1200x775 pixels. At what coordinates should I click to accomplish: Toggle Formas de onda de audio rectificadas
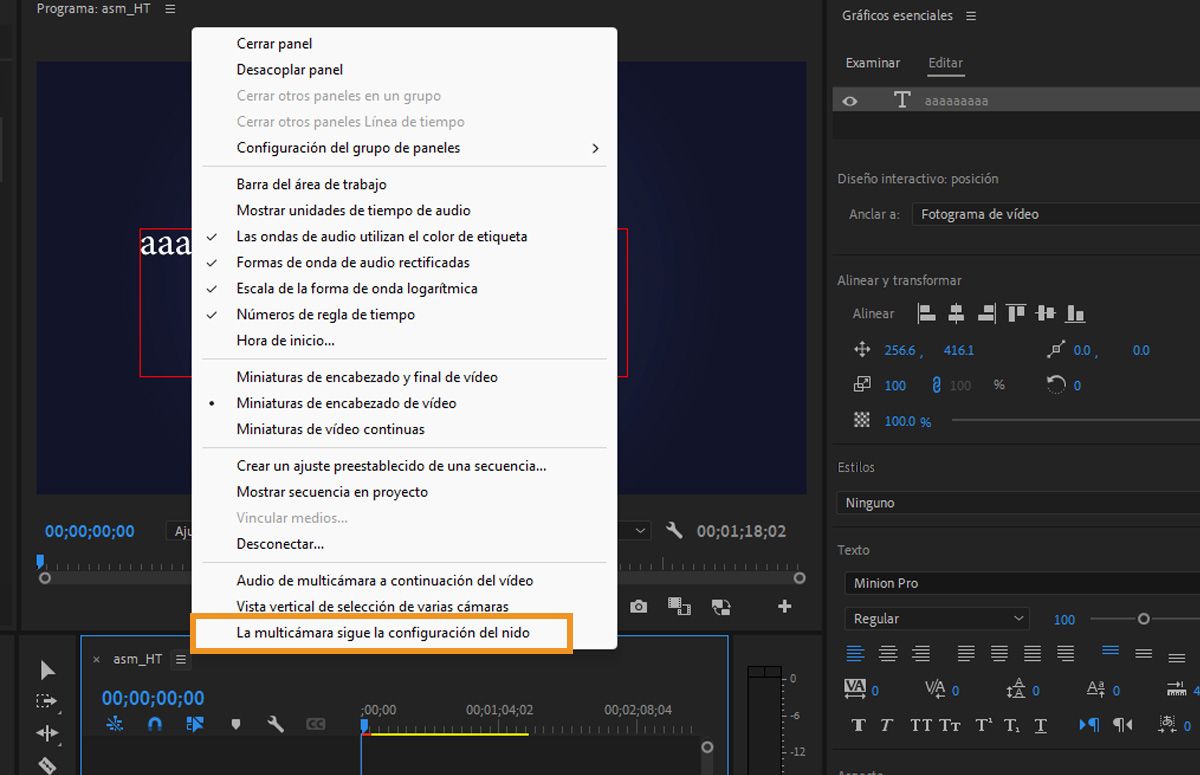[x=352, y=262]
